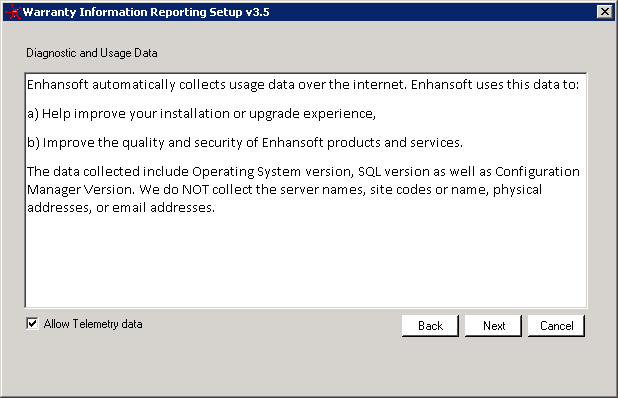Proceed with the Next button
Image resolution: width=618 pixels, height=398 pixels.
493,325
